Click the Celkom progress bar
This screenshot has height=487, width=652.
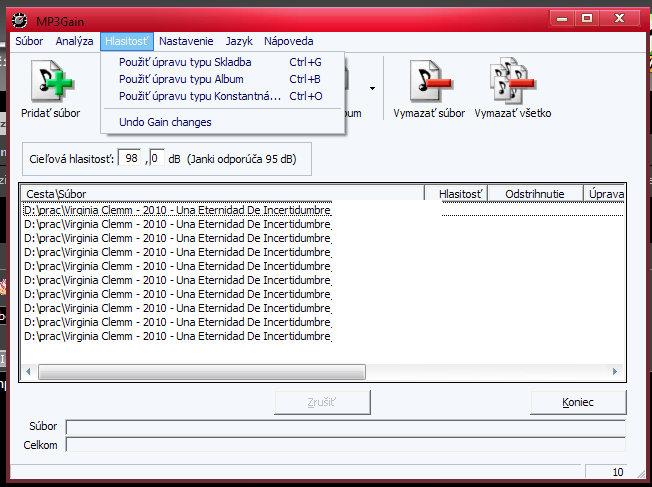(x=346, y=445)
